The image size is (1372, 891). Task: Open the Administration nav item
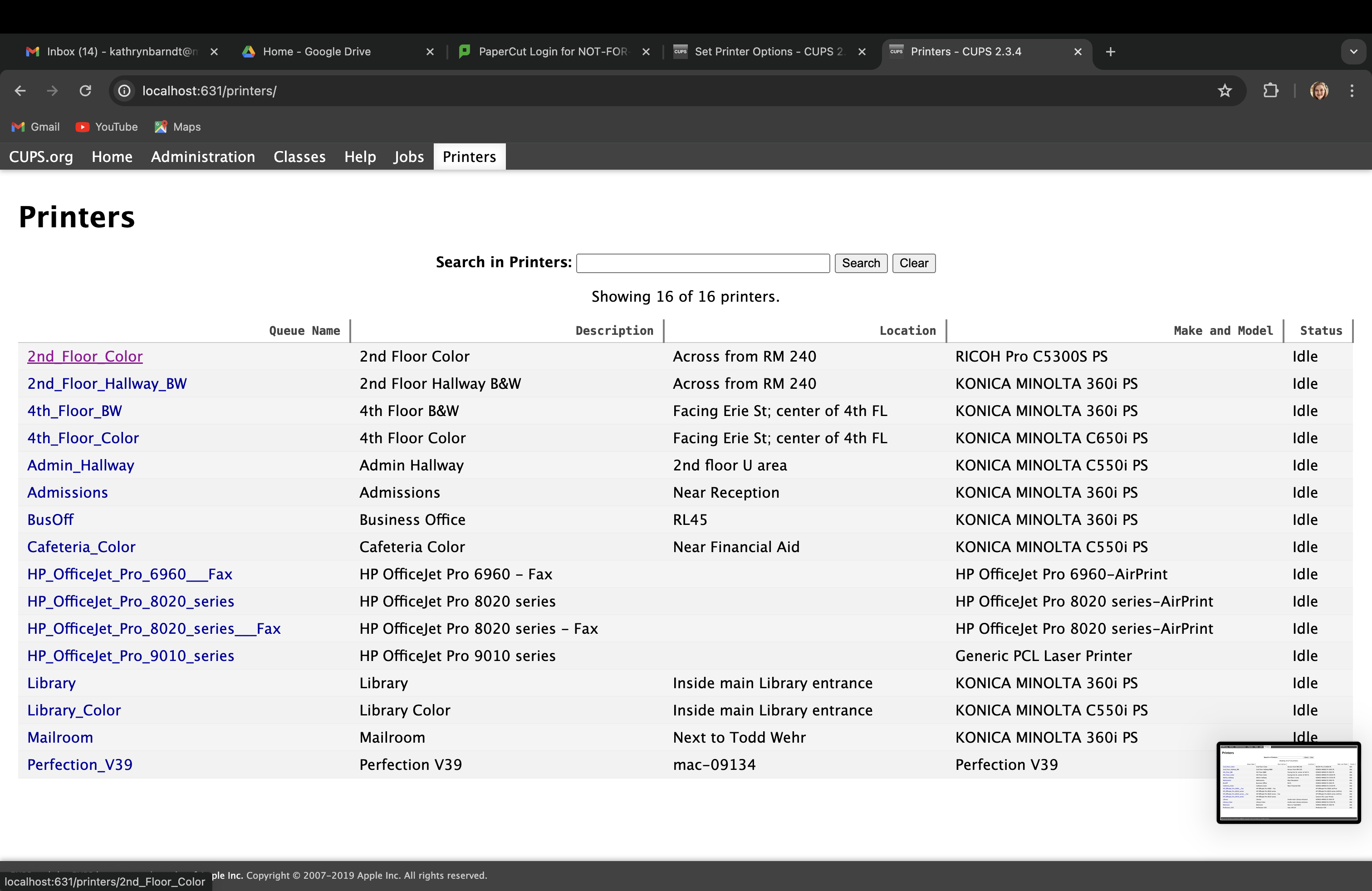coord(203,157)
